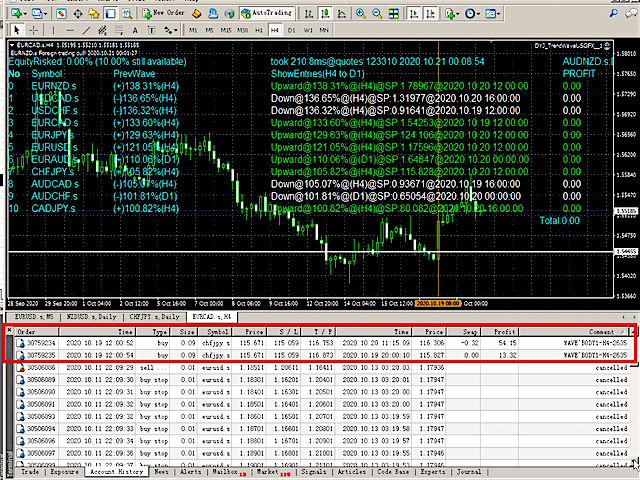The height and width of the screenshot is (480, 640).
Task: Select the Crosshair cursor tool
Action: (x=34, y=31)
